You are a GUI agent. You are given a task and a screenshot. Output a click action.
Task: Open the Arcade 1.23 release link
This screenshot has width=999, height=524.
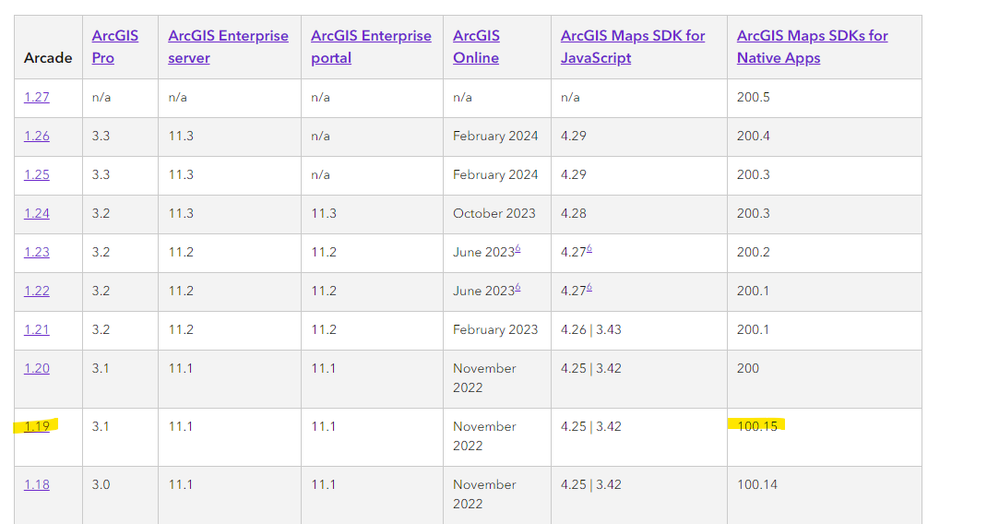tap(37, 252)
